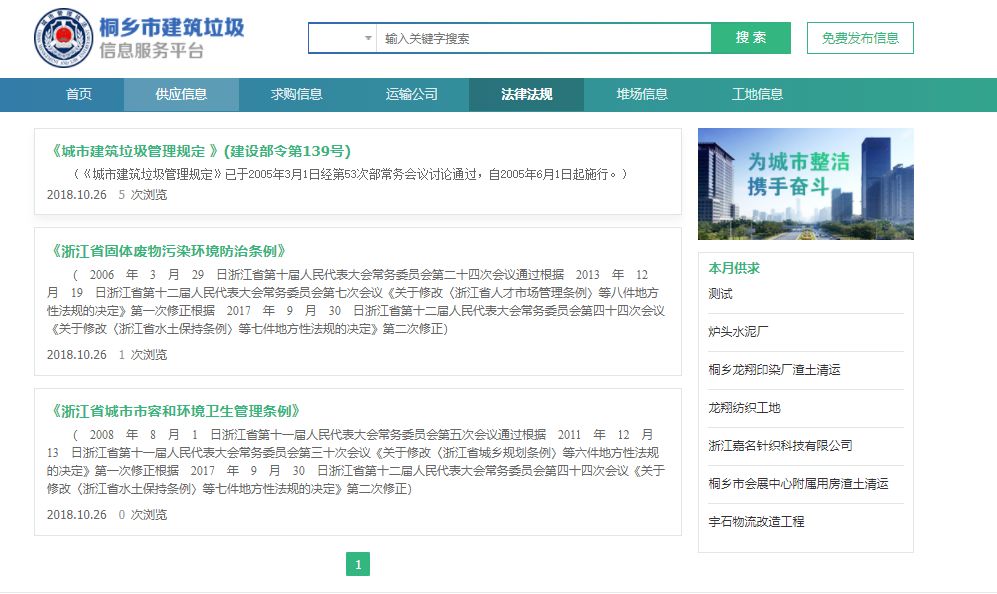Screen dimensions: 997x594
Task: Open the 堆场信息 menu item
Action: pos(642,95)
